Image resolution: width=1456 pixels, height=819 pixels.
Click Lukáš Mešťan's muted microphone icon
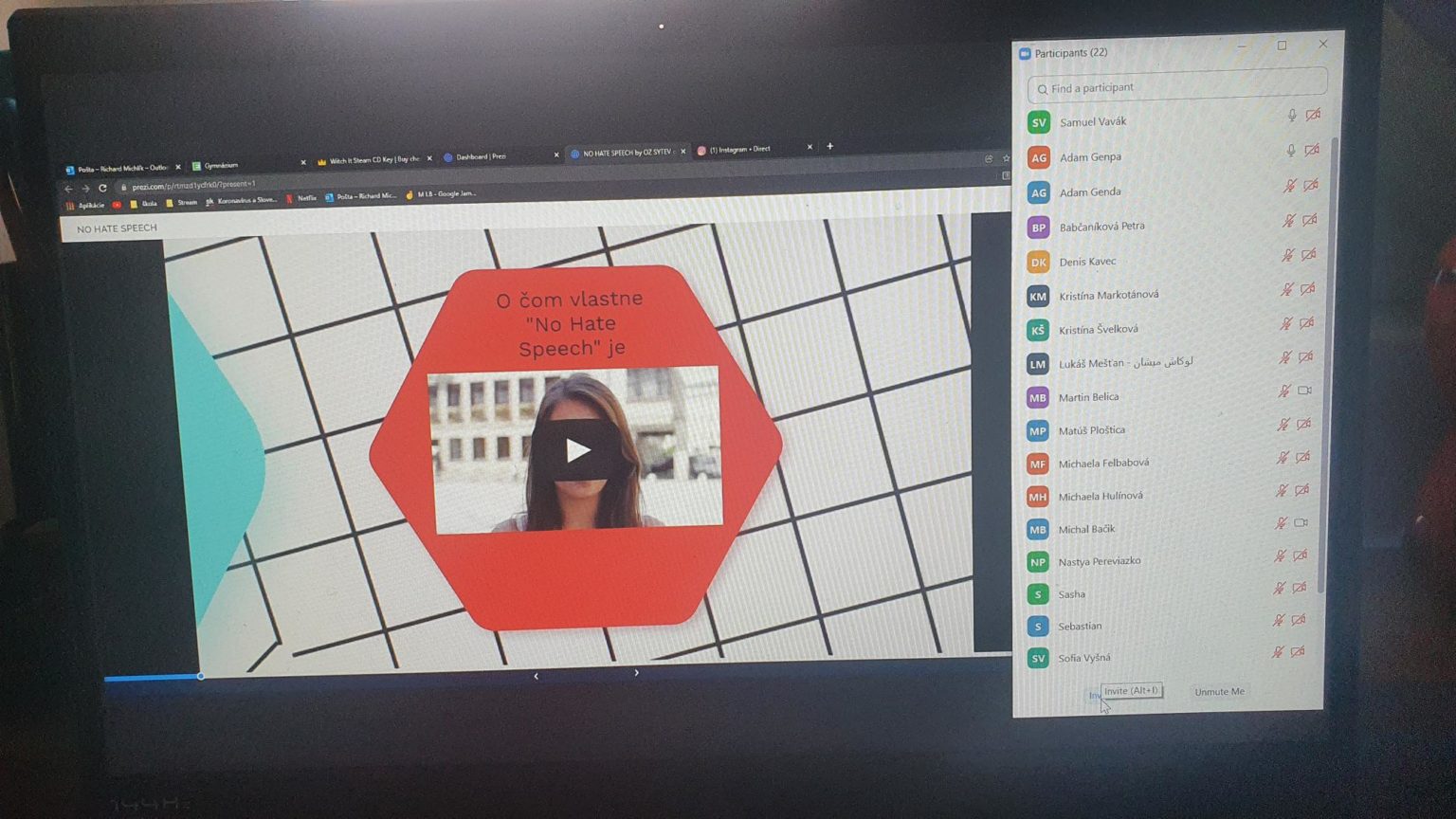tap(1284, 357)
